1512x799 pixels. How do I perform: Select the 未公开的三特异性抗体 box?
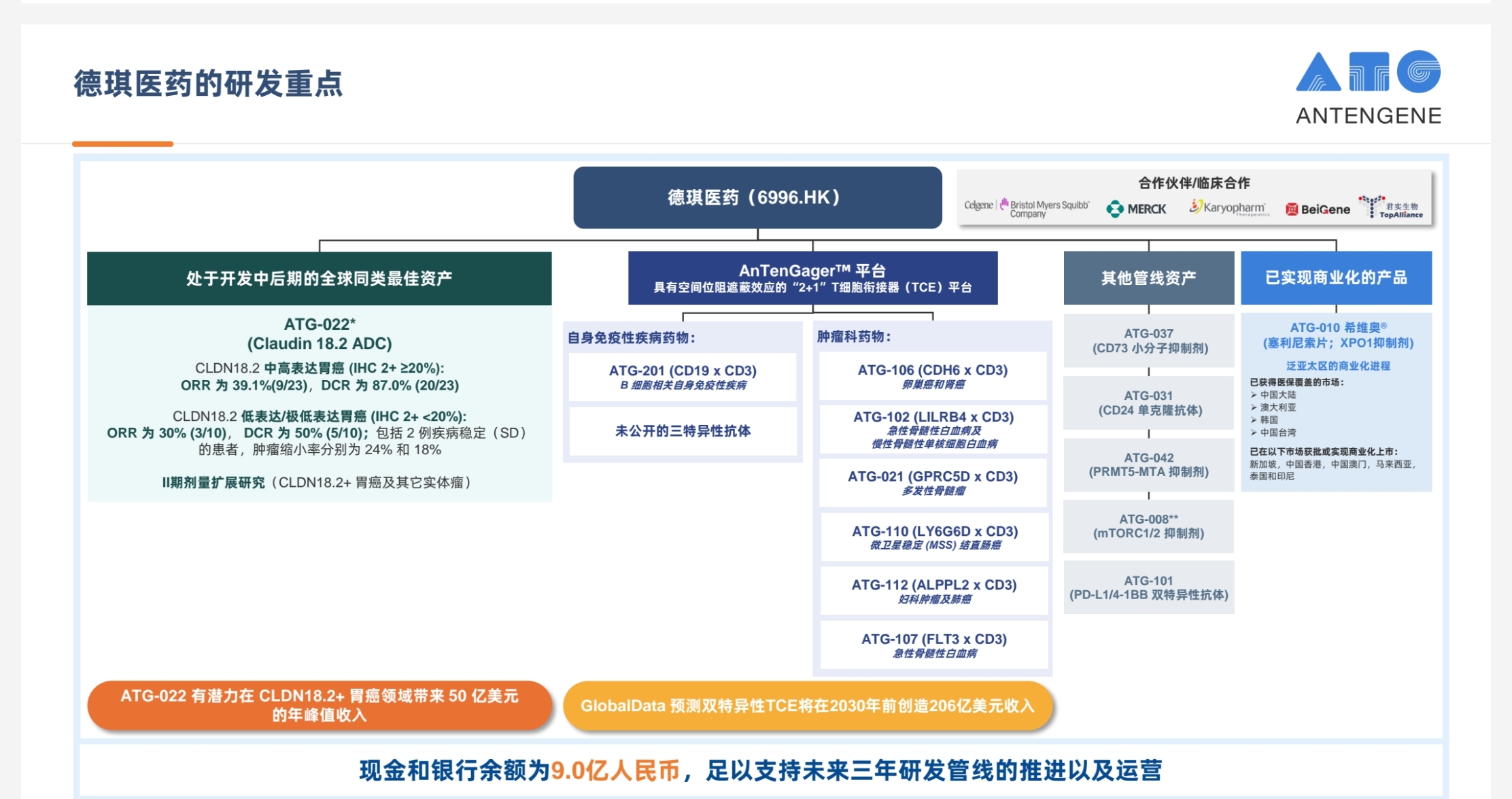(683, 431)
